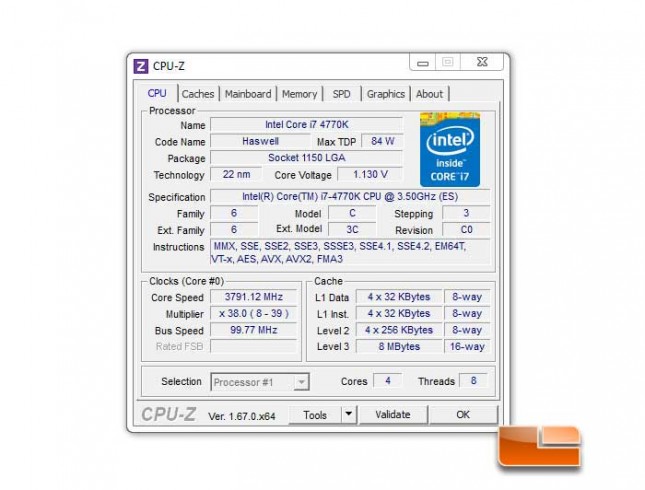The height and width of the screenshot is (490, 645).
Task: Close the CPU-Z window
Action: click(x=482, y=62)
